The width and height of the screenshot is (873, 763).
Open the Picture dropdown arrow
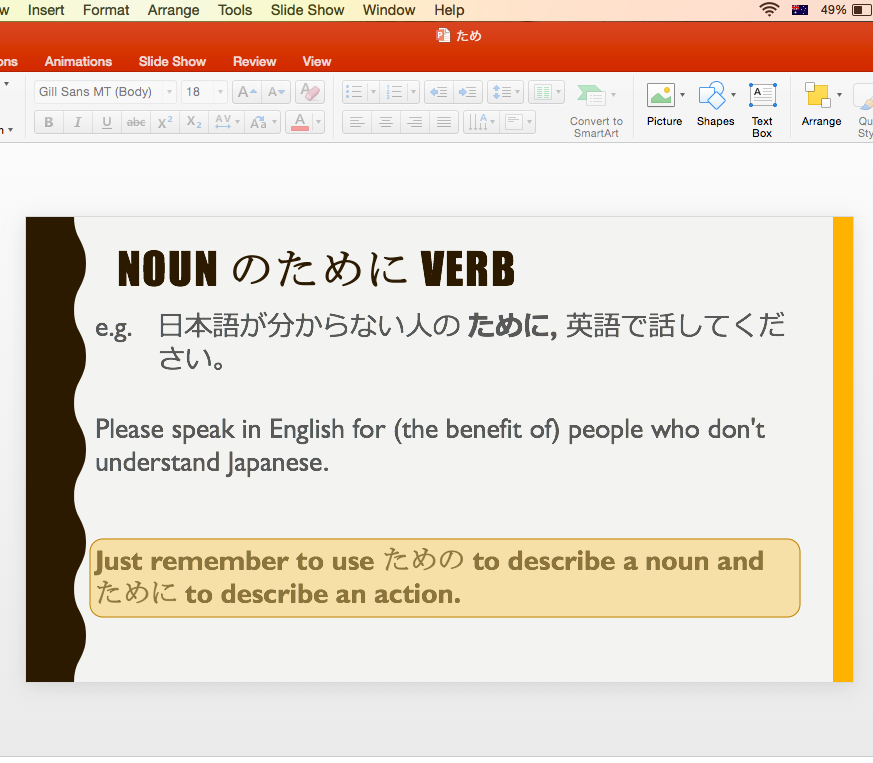pyautogui.click(x=683, y=95)
